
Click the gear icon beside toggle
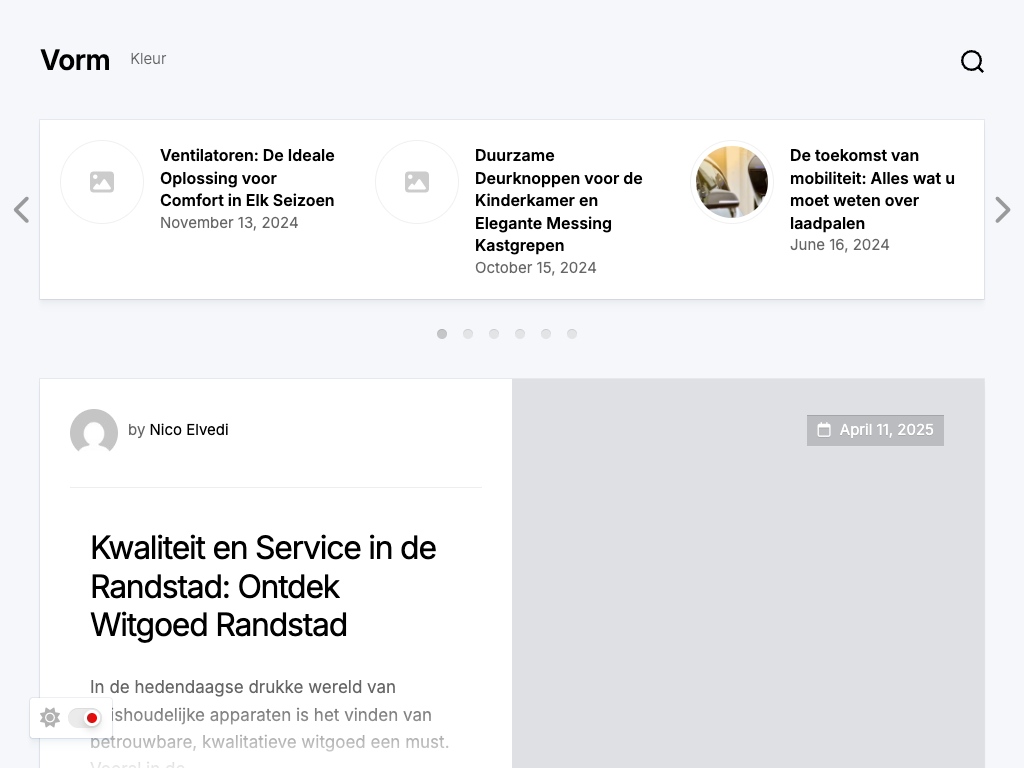(x=50, y=718)
